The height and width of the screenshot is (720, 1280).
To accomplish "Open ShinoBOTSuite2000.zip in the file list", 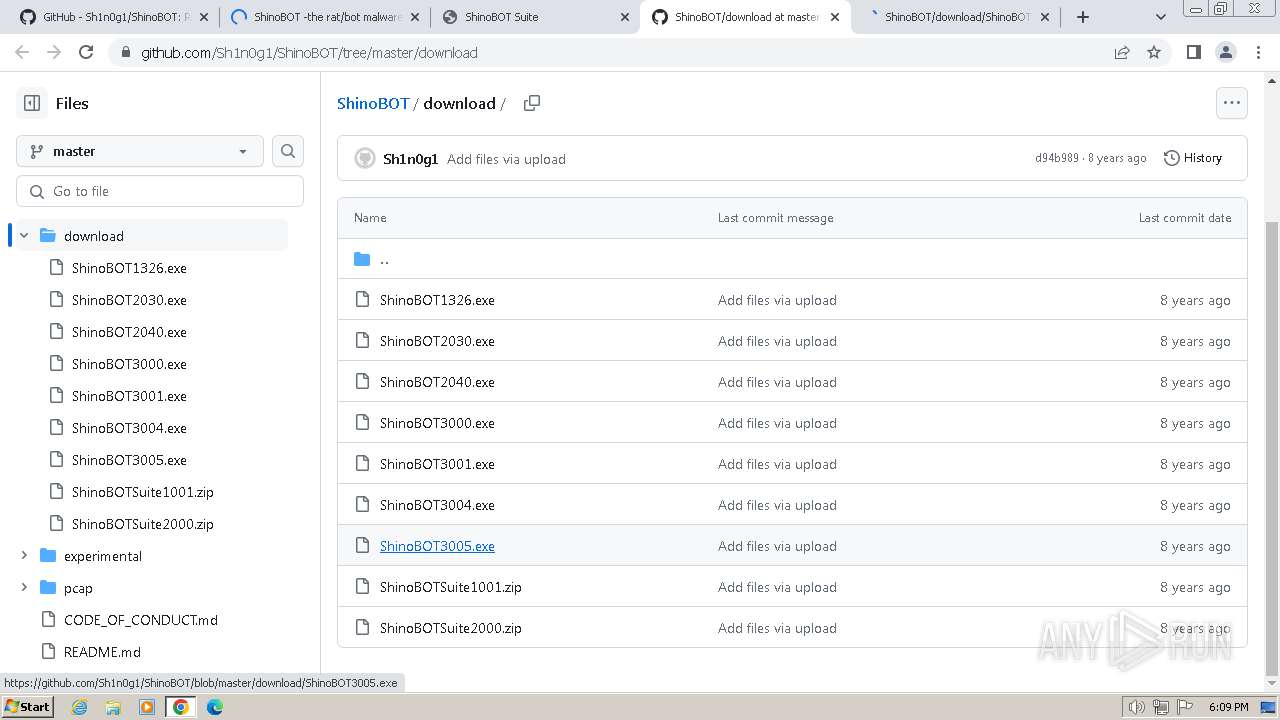I will [451, 628].
